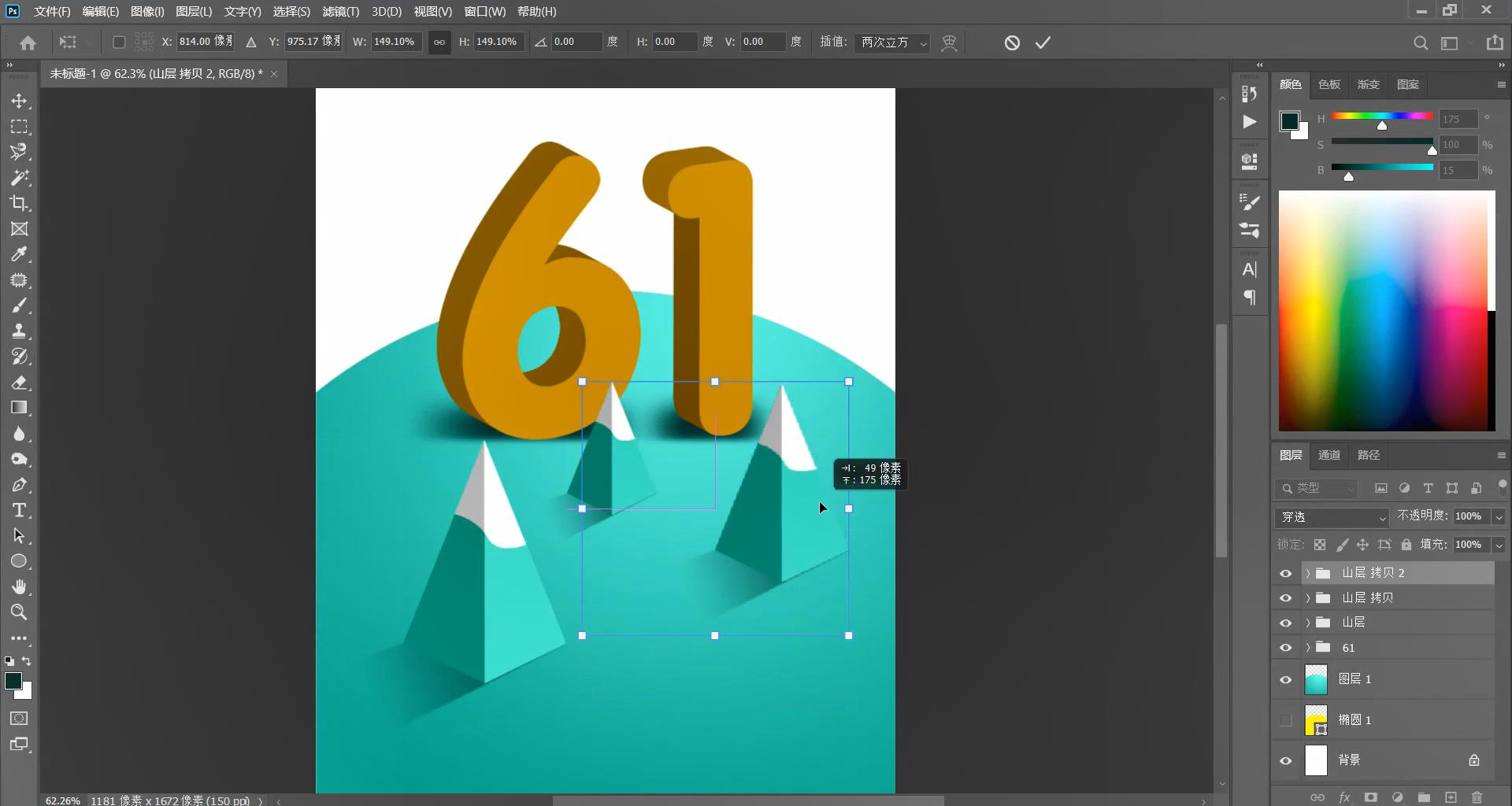Hide the 61 group

click(1286, 648)
